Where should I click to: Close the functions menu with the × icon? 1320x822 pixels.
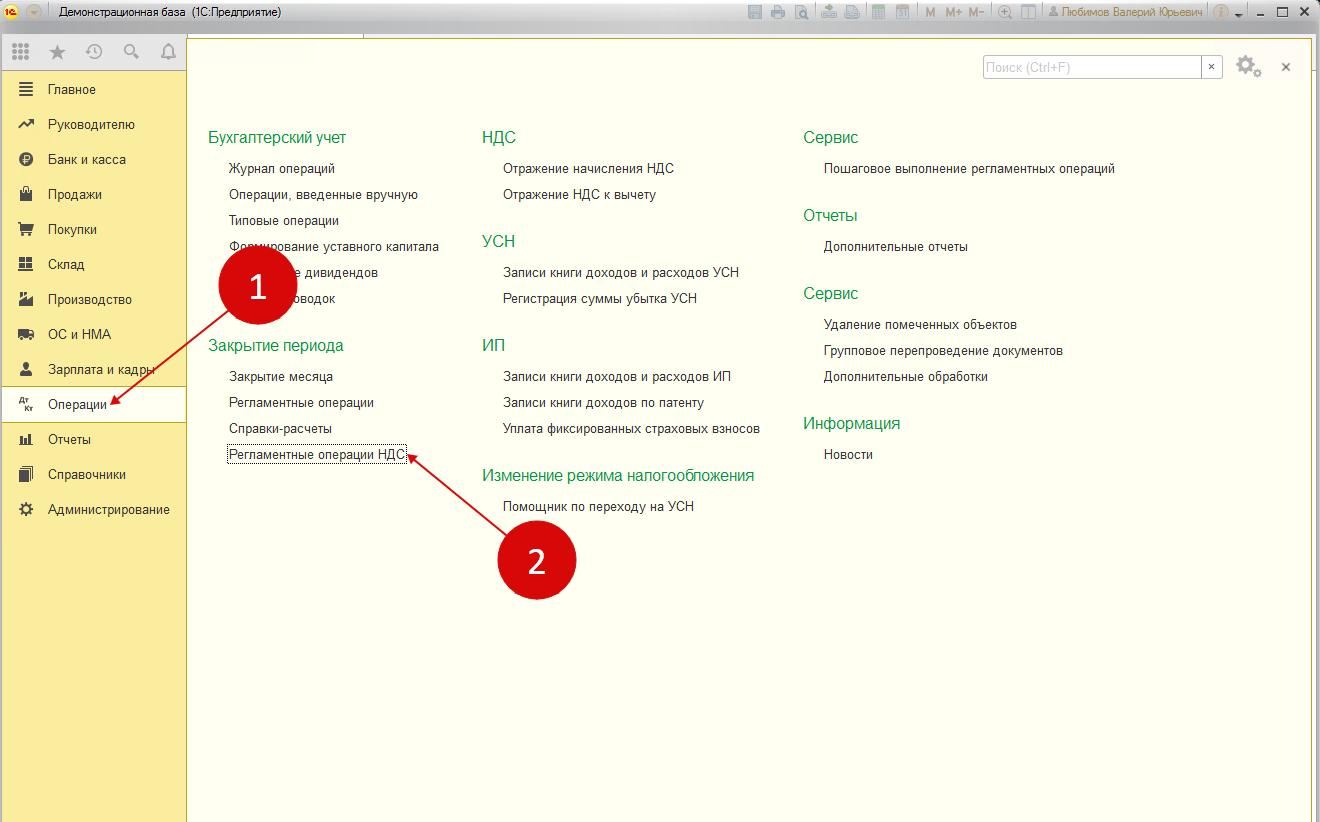(1286, 67)
